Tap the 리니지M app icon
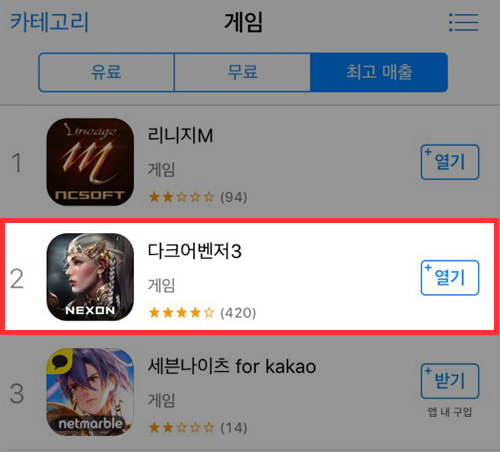This screenshot has width=500, height=452. (x=90, y=162)
